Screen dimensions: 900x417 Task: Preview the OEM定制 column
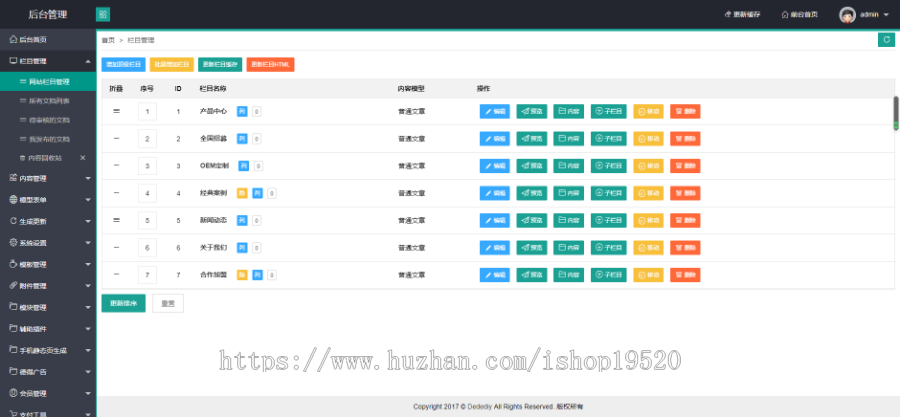pos(532,166)
